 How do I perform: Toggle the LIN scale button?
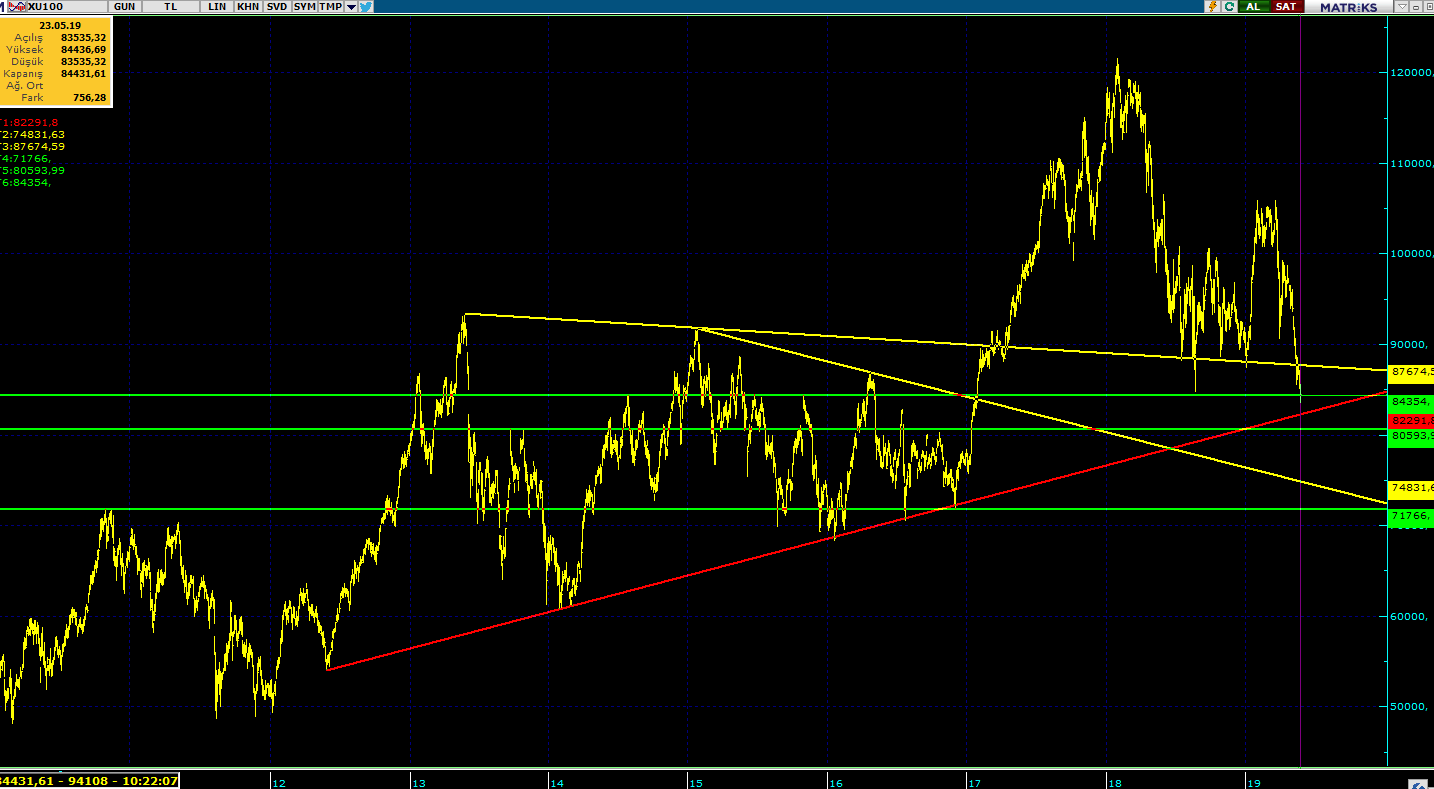point(217,7)
